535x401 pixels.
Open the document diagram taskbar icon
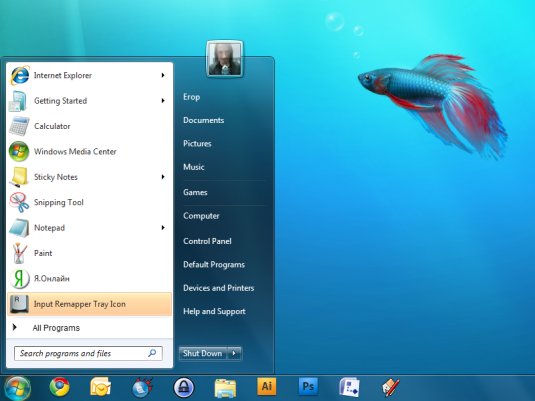[x=349, y=388]
